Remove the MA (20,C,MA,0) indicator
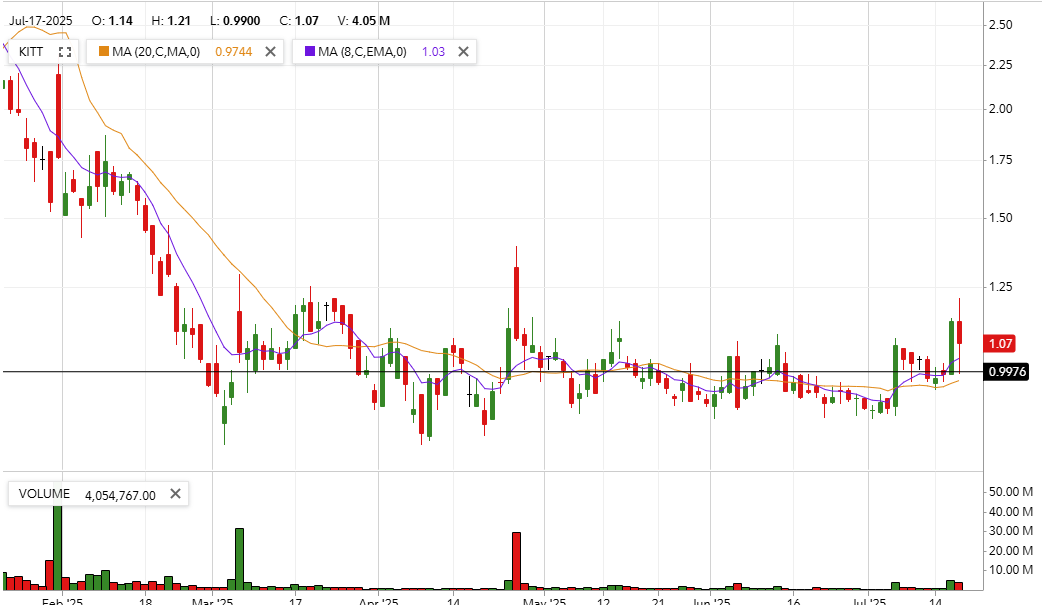Image resolution: width=1042 pixels, height=605 pixels. click(270, 52)
